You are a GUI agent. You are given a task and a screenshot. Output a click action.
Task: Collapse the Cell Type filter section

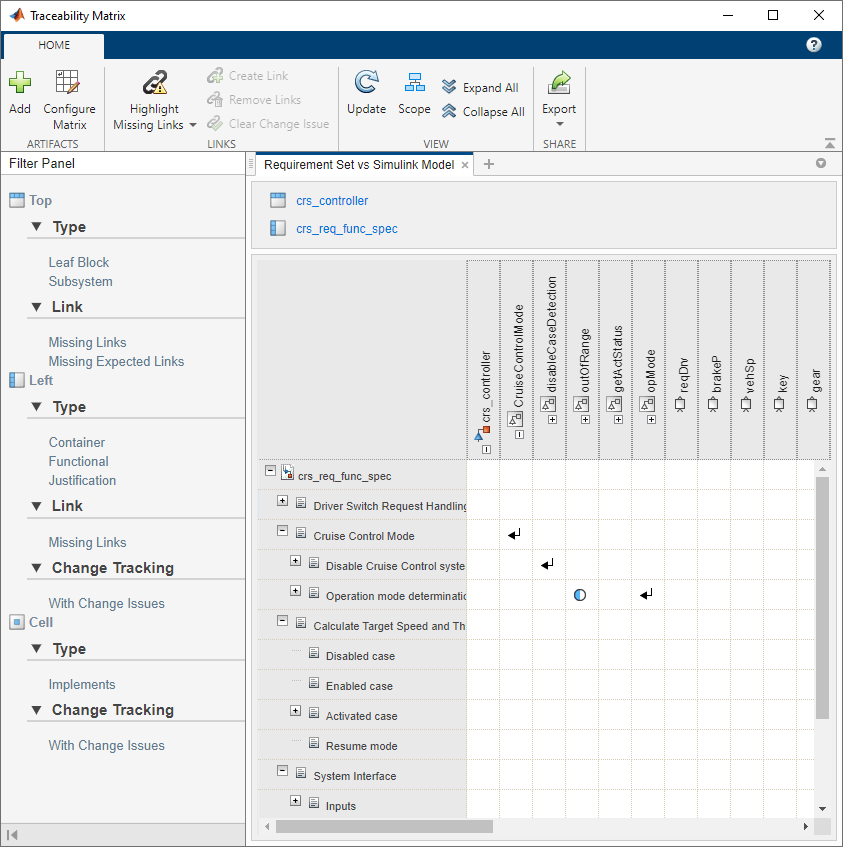point(36,649)
